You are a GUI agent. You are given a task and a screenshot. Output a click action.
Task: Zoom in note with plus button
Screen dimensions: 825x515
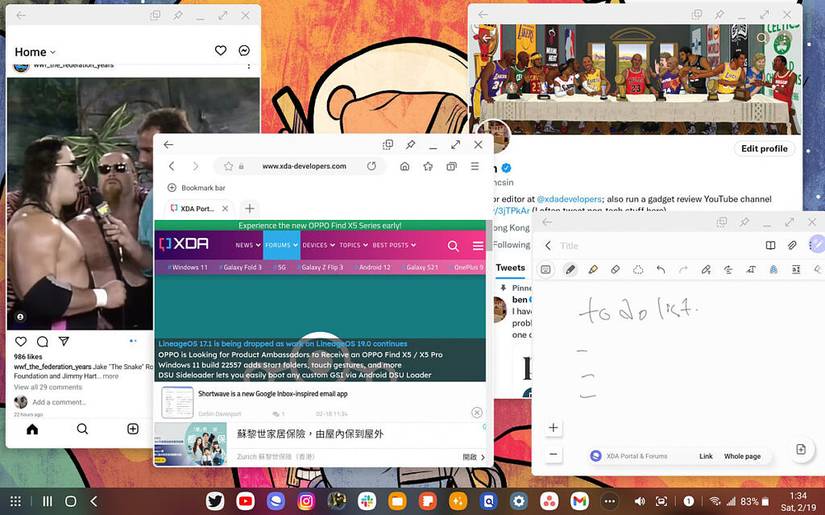[x=553, y=428]
